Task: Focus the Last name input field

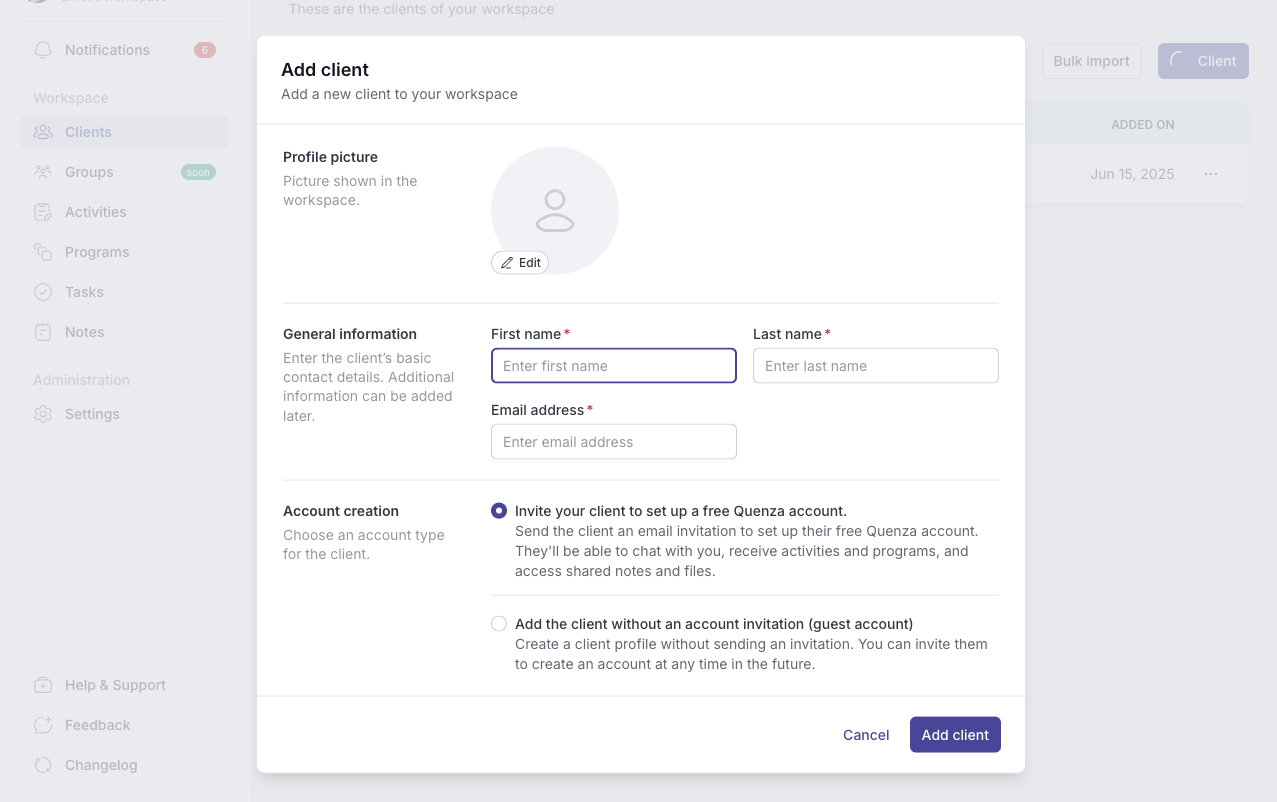Action: point(876,366)
